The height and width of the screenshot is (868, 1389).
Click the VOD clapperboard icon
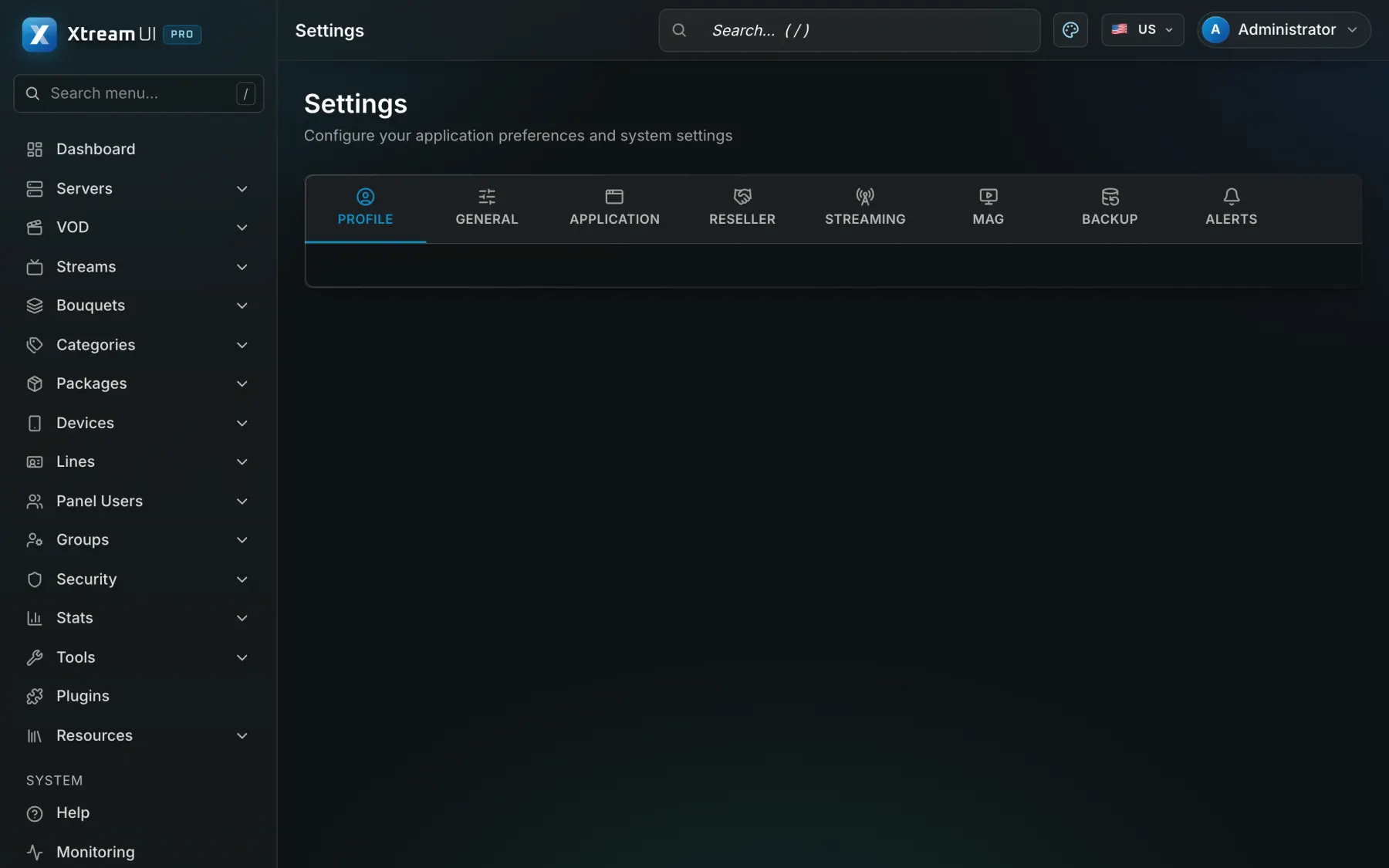pyautogui.click(x=35, y=227)
